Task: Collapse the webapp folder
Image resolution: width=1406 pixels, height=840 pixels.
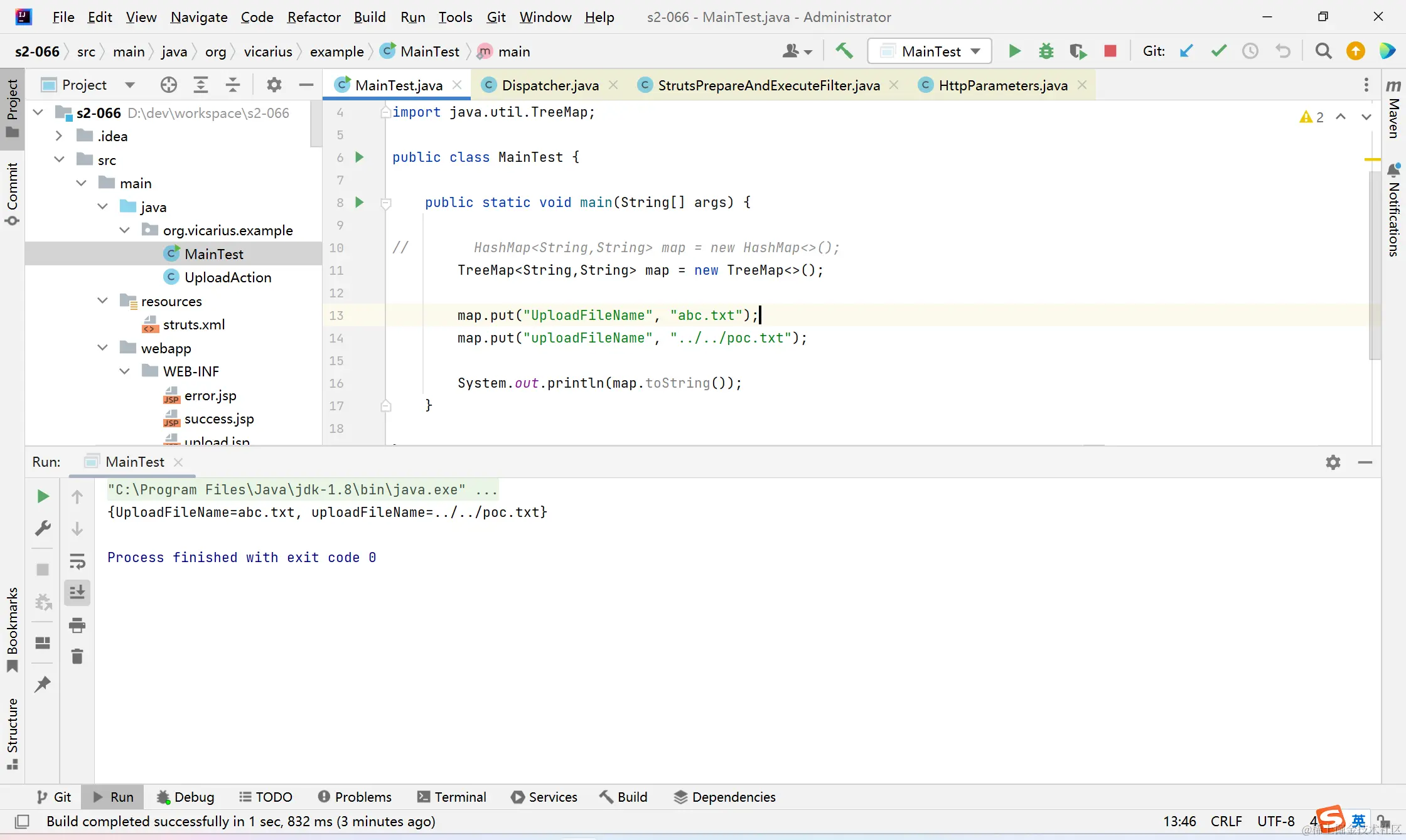Action: [103, 348]
